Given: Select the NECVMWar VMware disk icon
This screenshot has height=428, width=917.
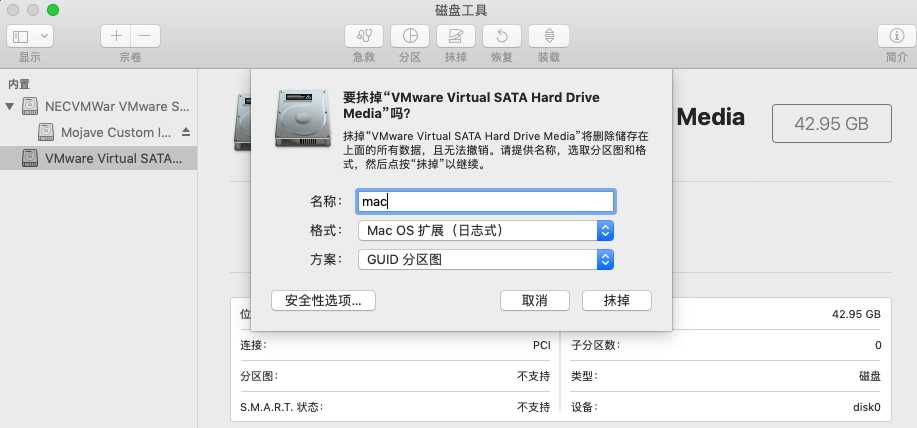Looking at the screenshot, I should click(30, 106).
